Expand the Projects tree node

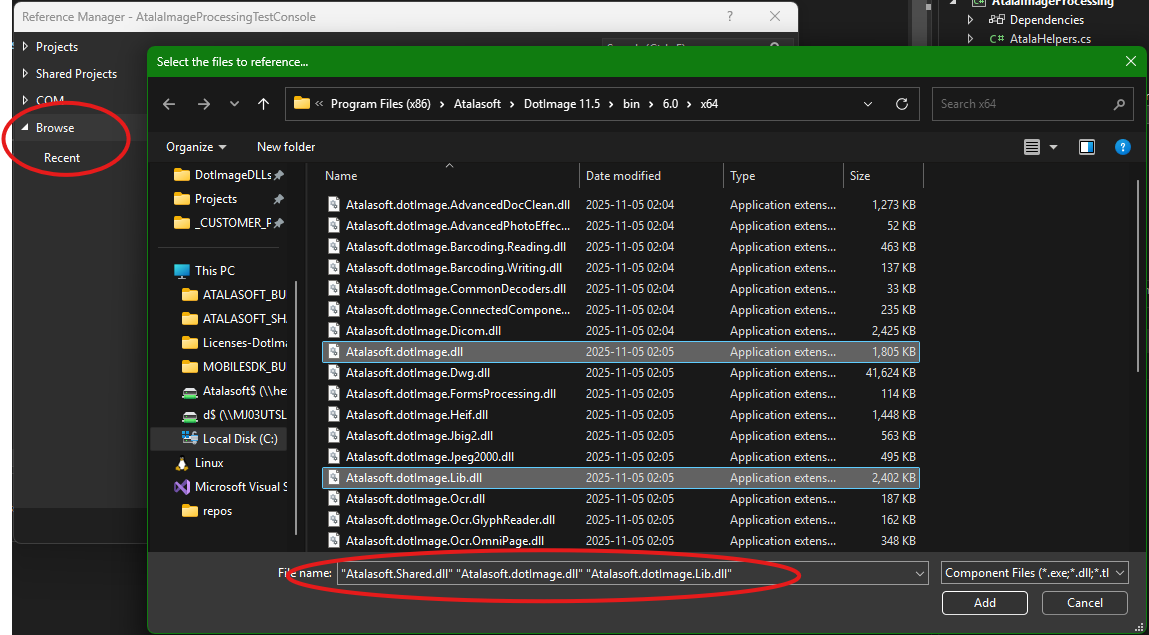pos(25,47)
